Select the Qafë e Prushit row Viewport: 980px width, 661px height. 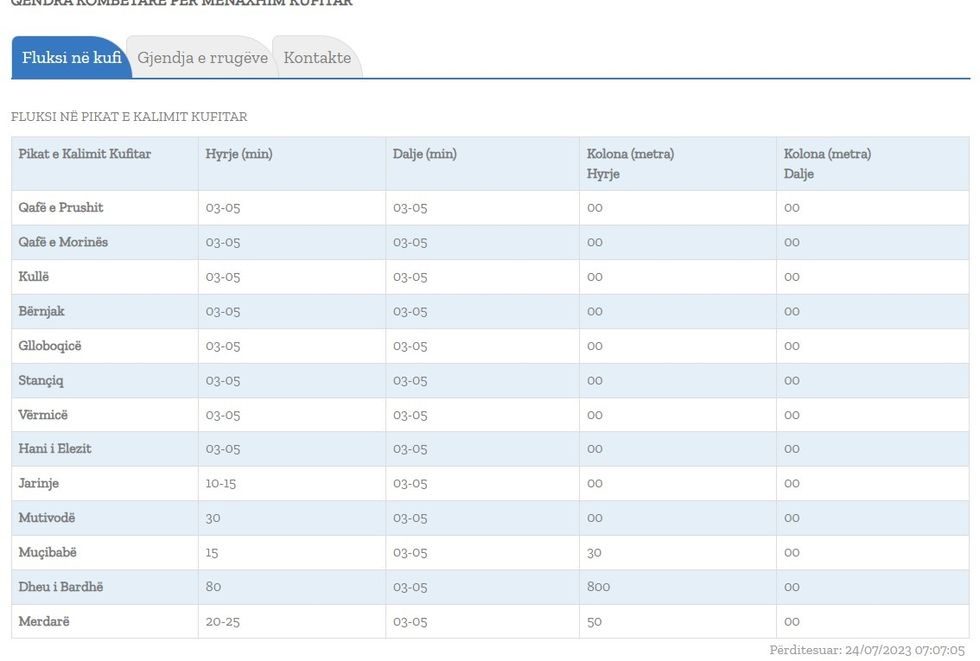[x=61, y=208]
